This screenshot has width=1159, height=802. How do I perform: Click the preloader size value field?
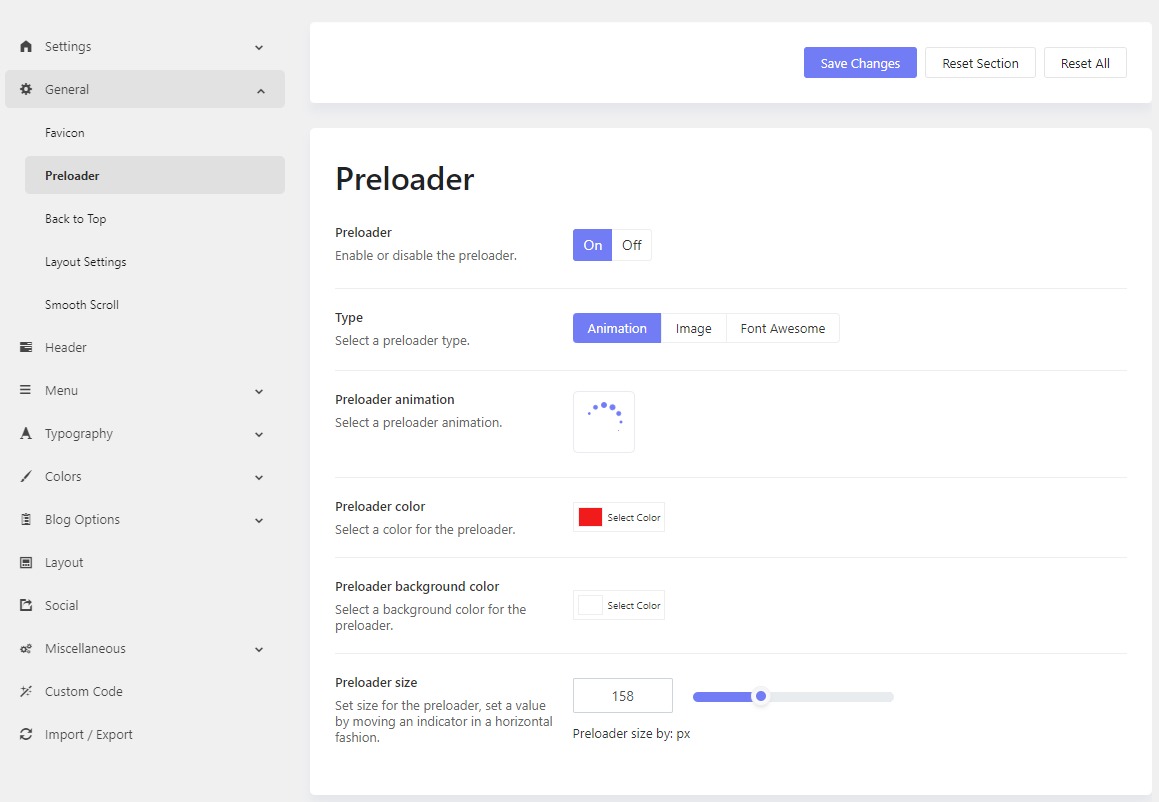pyautogui.click(x=623, y=696)
